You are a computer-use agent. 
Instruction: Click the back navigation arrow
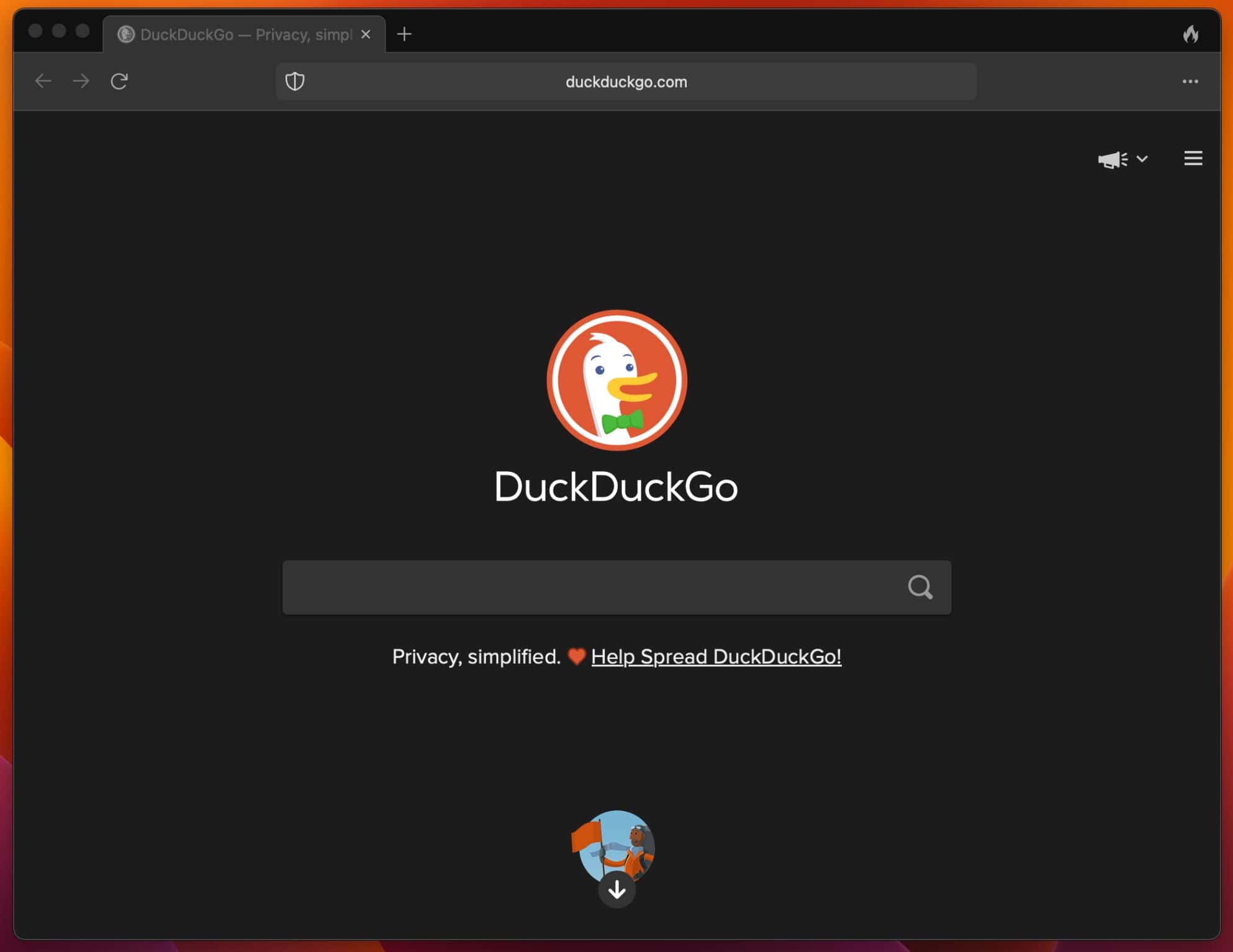pyautogui.click(x=43, y=81)
